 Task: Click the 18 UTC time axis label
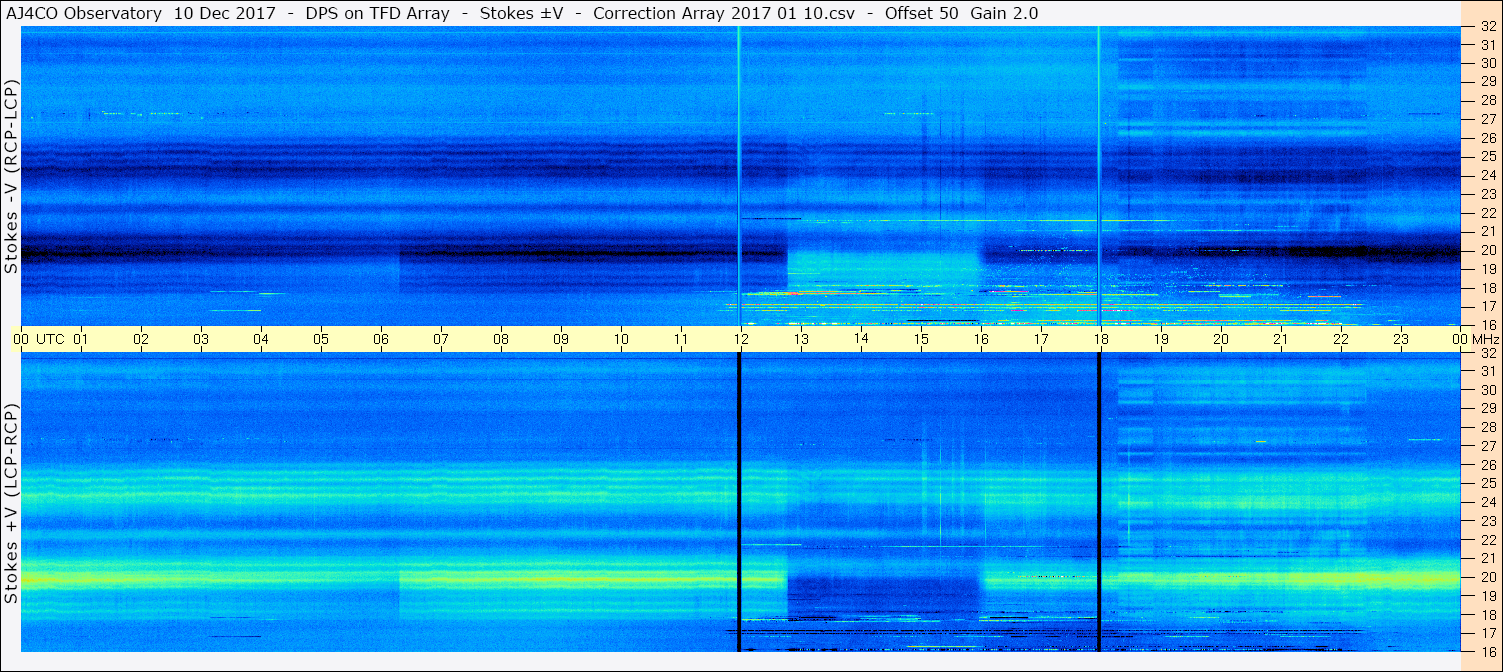pyautogui.click(x=1101, y=339)
